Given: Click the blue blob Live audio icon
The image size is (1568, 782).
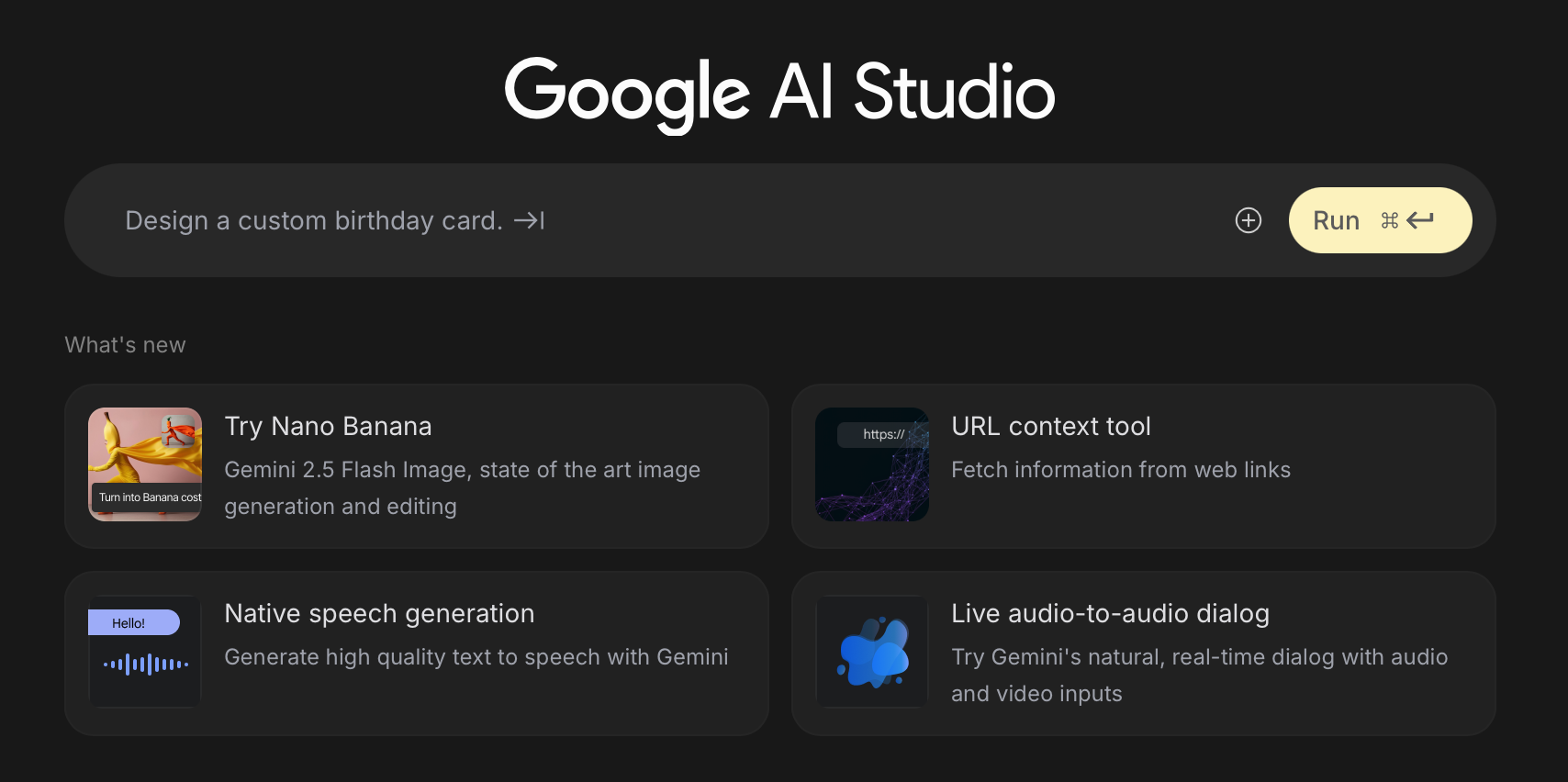Looking at the screenshot, I should coord(872,652).
